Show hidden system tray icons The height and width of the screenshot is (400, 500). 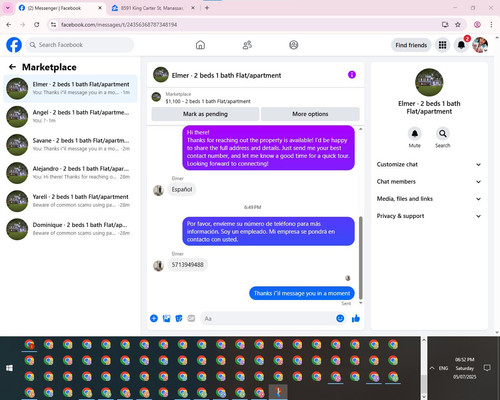pos(432,368)
